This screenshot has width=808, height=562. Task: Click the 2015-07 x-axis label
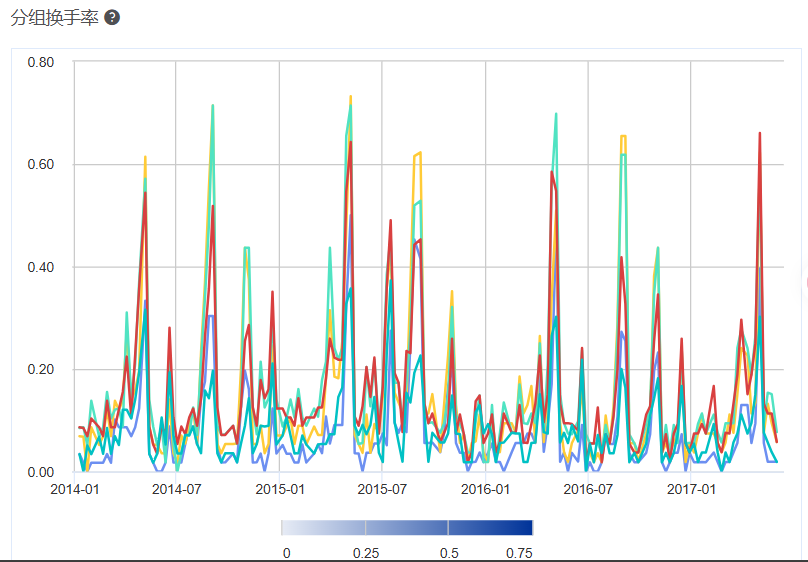point(382,490)
